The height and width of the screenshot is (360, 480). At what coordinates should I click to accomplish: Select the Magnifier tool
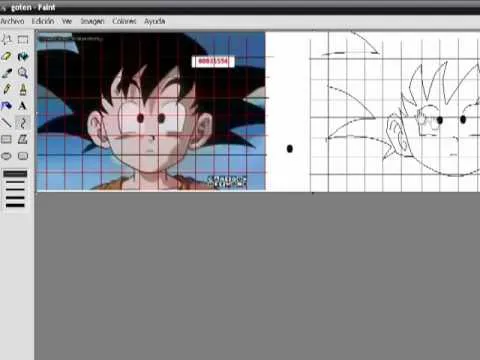click(x=23, y=73)
